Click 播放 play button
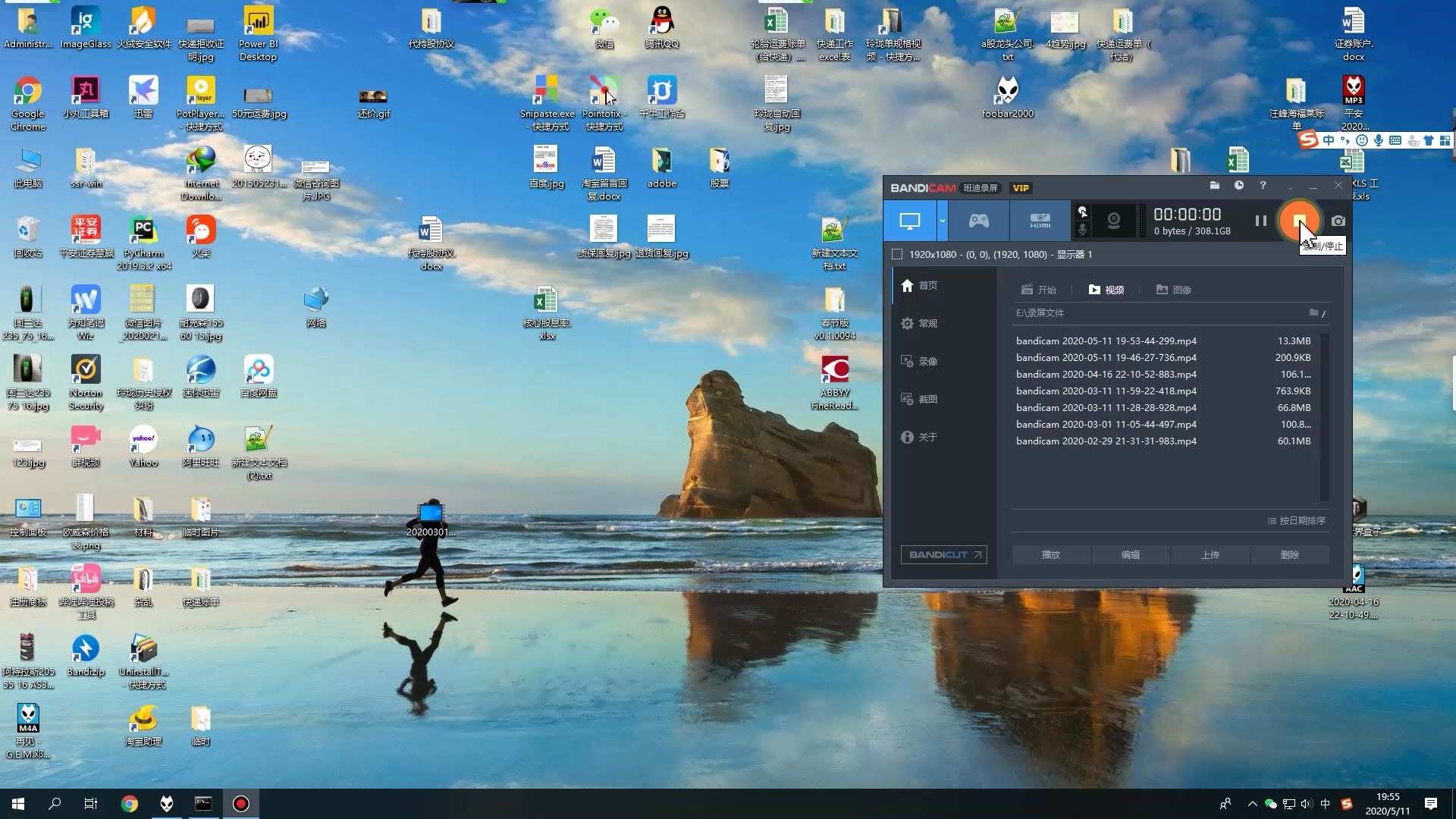 pyautogui.click(x=1051, y=555)
